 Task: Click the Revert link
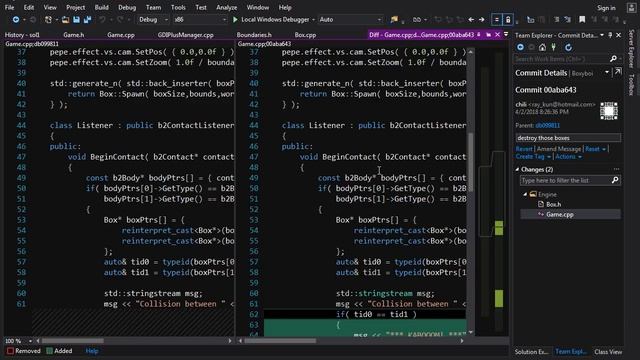coord(524,149)
